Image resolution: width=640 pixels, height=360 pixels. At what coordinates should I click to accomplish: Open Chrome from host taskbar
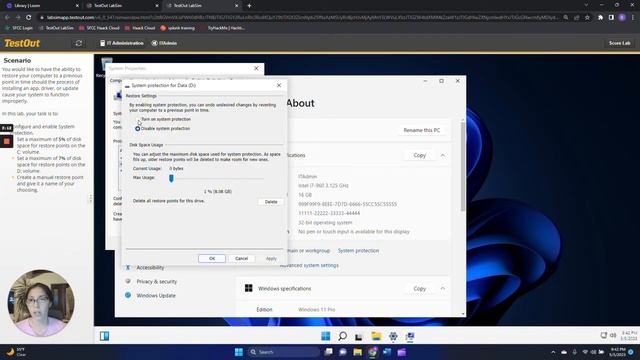click(372, 352)
